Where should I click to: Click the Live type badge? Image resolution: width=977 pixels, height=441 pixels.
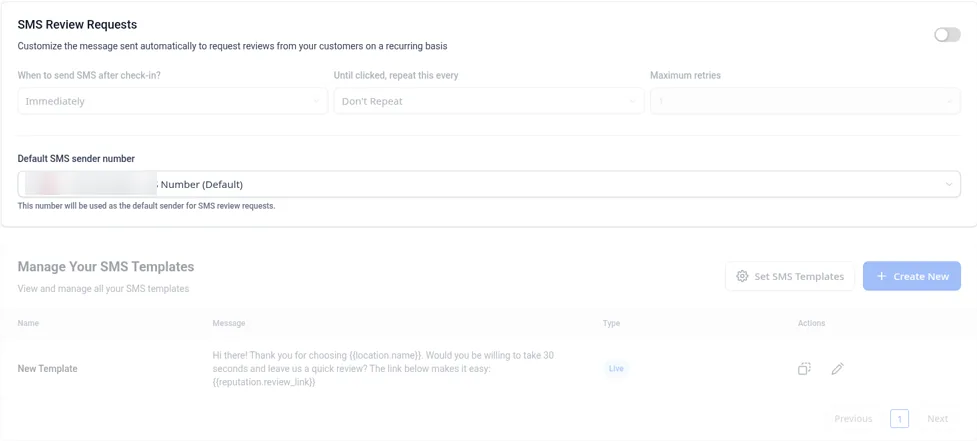point(616,369)
